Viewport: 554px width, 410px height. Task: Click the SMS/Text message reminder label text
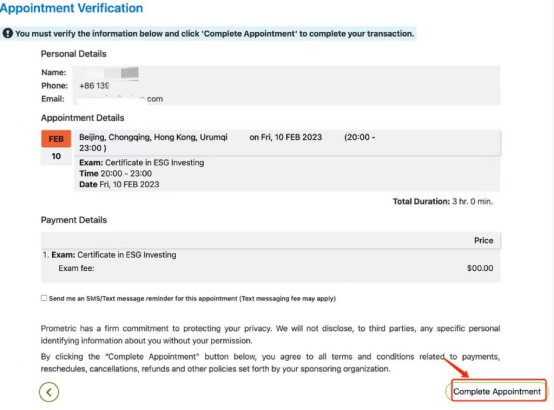[192, 299]
